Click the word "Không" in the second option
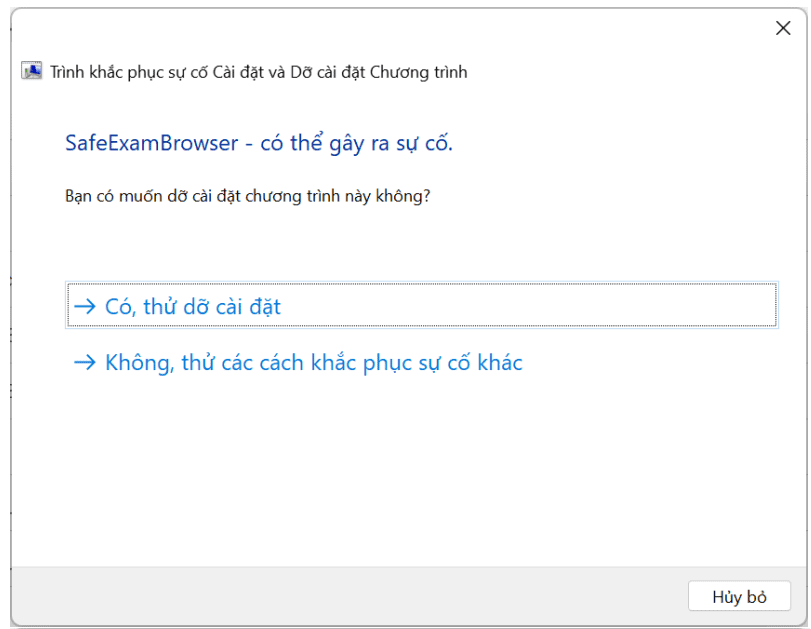Screen dimensions: 811x629 (x=139, y=362)
